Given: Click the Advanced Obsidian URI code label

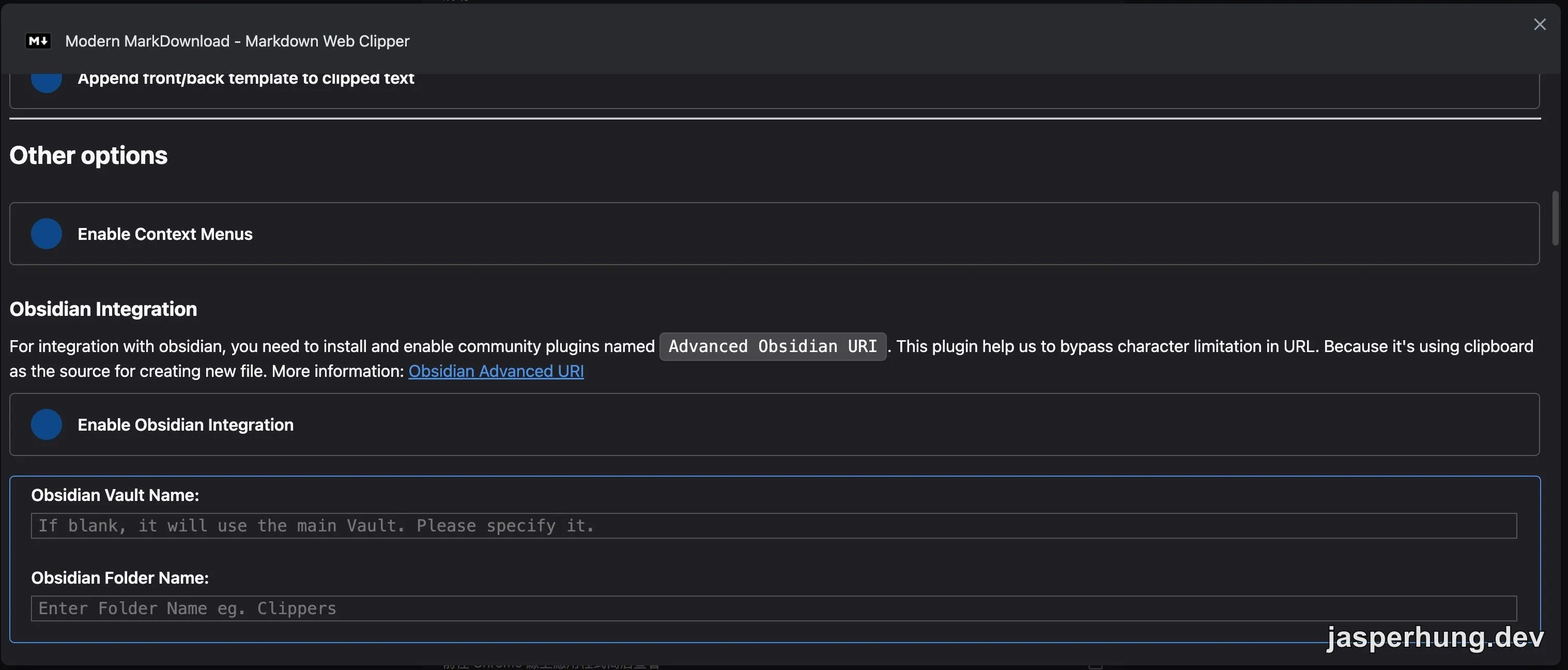Looking at the screenshot, I should pos(773,346).
